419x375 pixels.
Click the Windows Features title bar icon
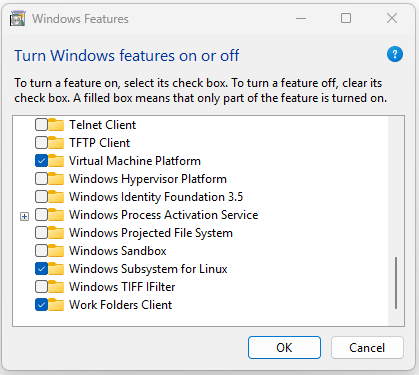click(x=17, y=18)
